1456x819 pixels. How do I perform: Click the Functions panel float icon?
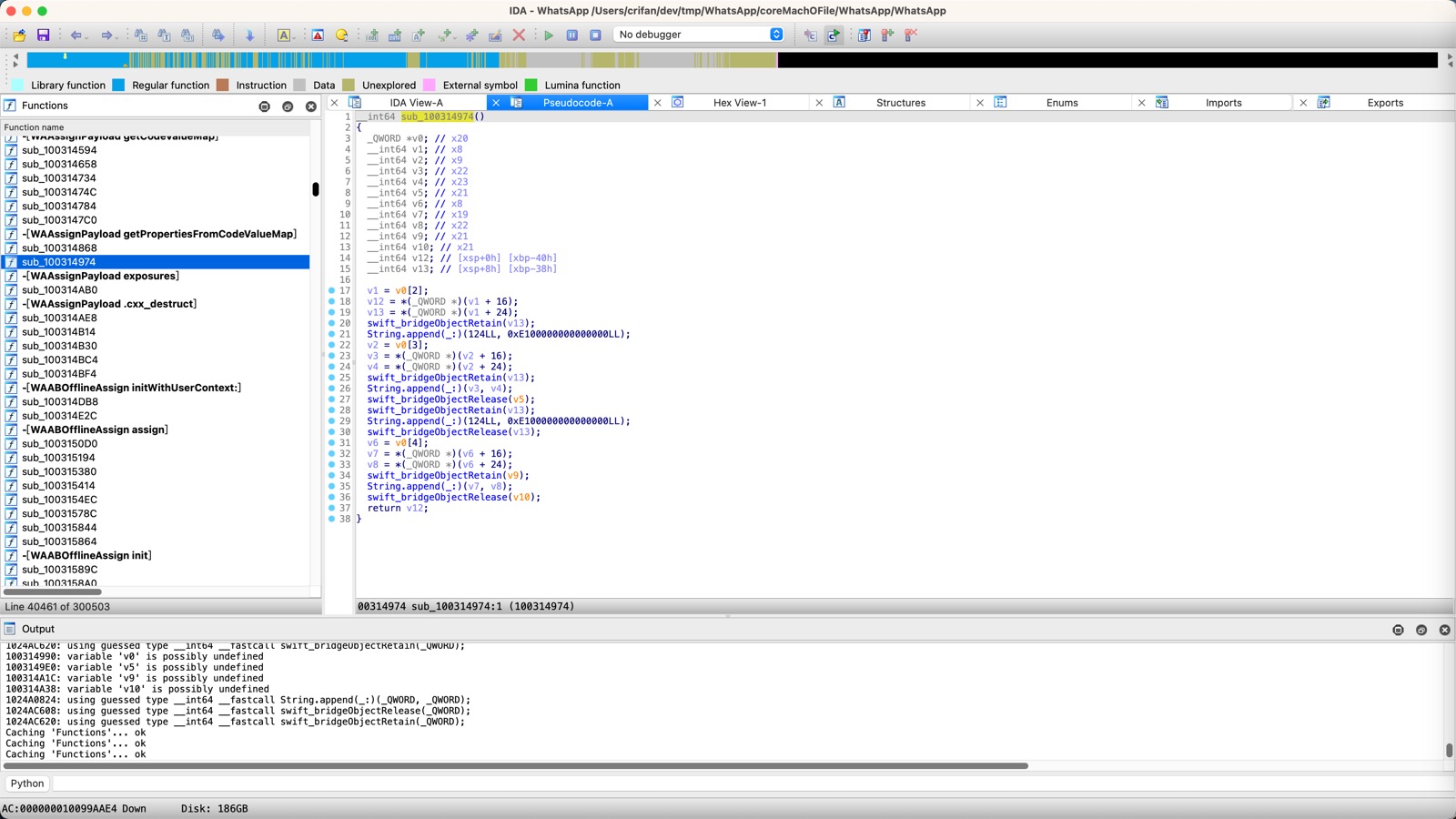[x=288, y=106]
